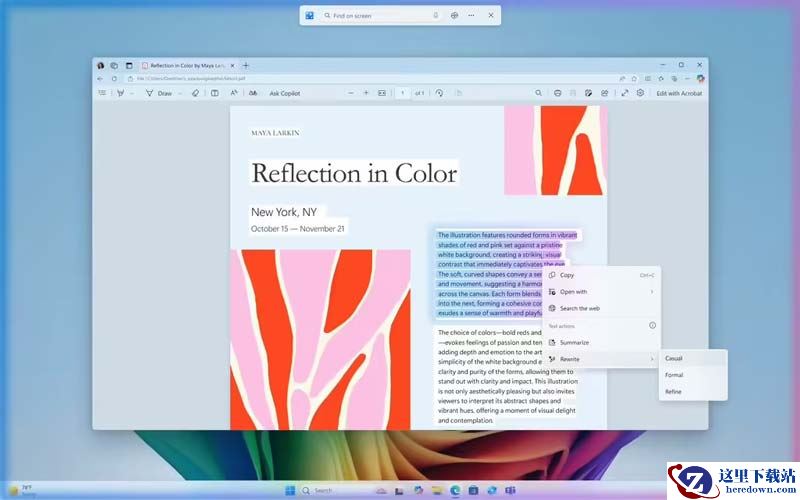Select the Erase tool
This screenshot has width=800, height=500.
195,93
